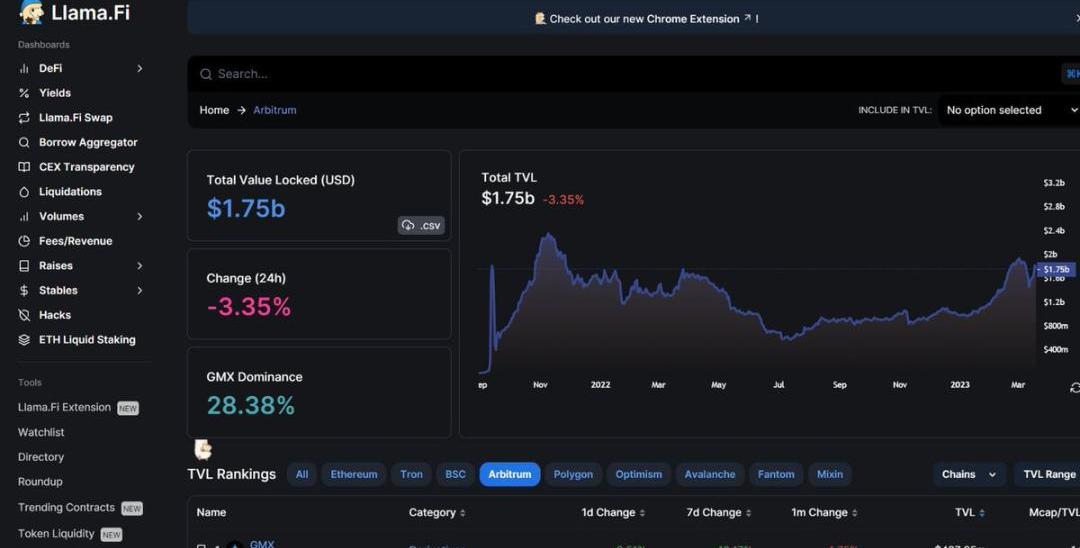Select the Optimism chain filter
1080x548 pixels.
click(638, 474)
